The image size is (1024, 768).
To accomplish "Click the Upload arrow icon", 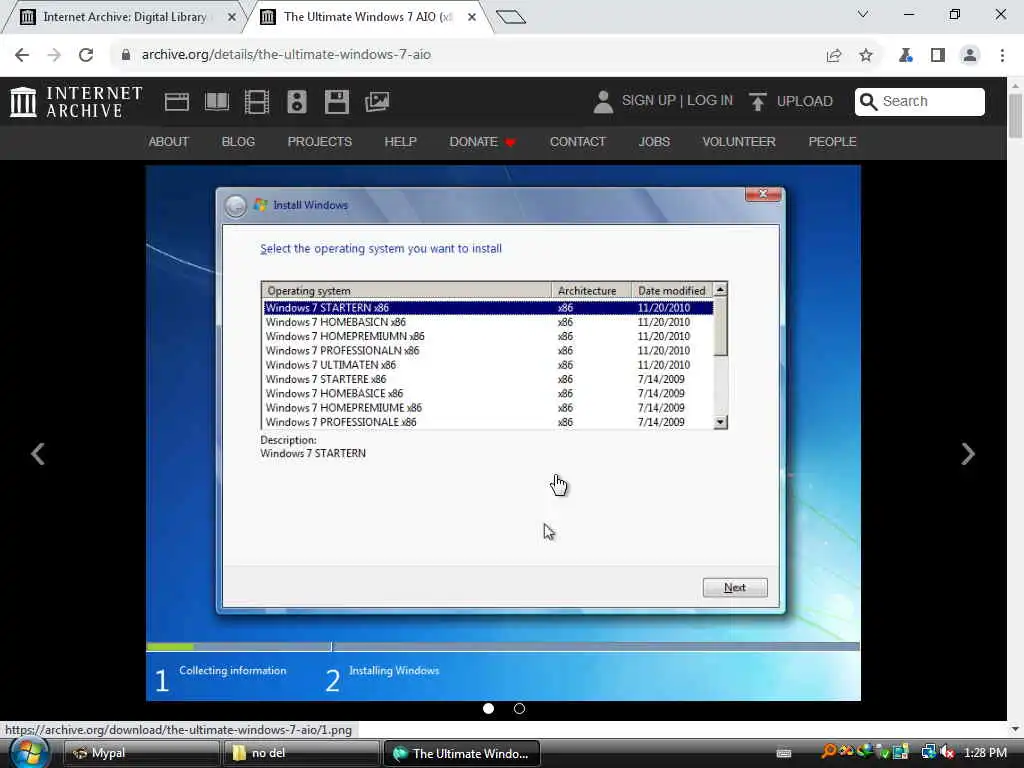I will (758, 102).
